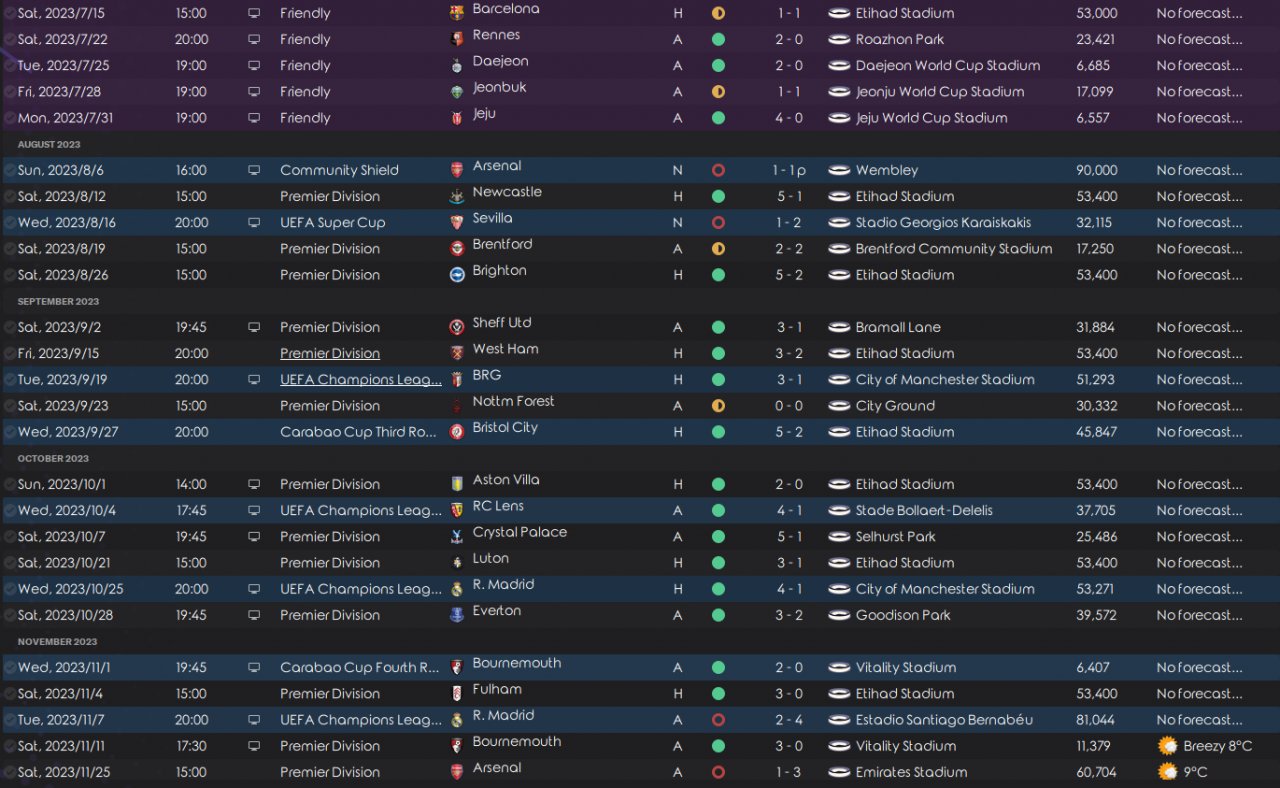Click the Estadio Santiago Bernabéu stadium name
The width and height of the screenshot is (1280, 788).
(944, 719)
